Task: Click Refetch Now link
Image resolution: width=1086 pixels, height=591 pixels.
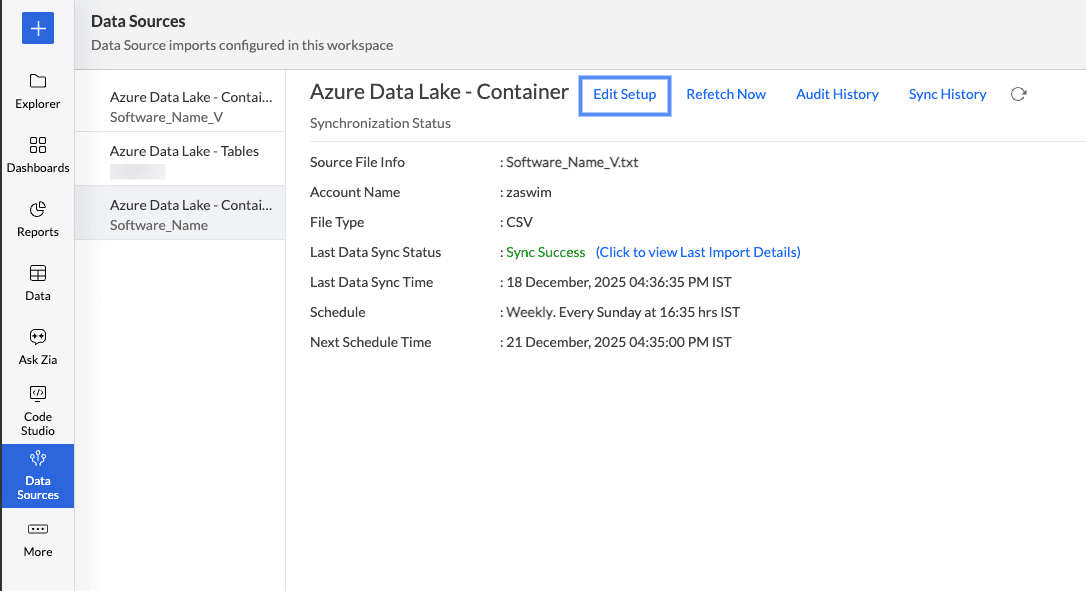Action: (x=726, y=94)
